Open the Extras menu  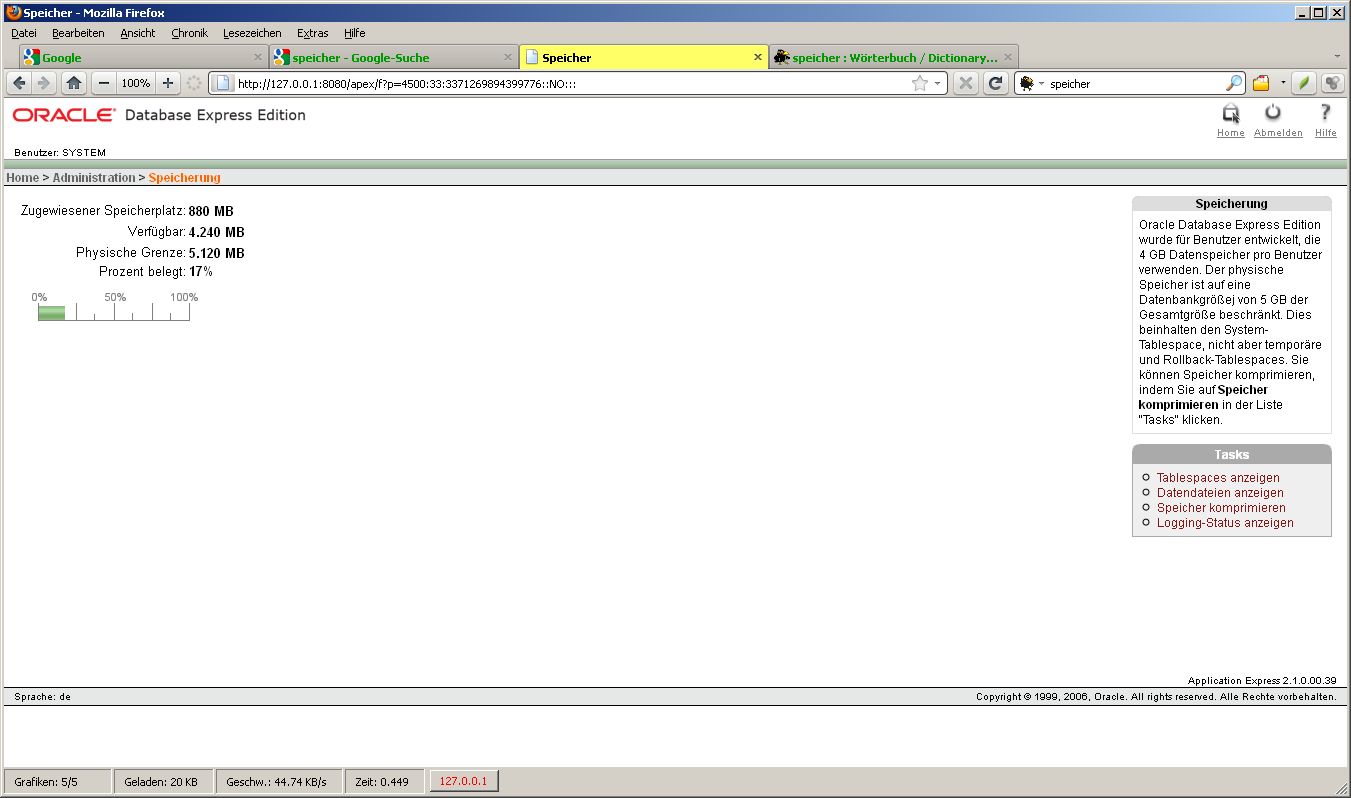tap(312, 33)
